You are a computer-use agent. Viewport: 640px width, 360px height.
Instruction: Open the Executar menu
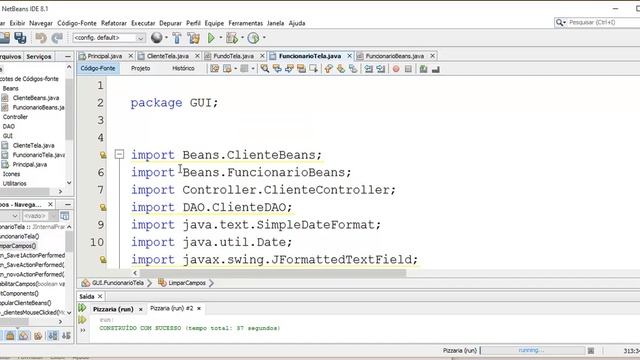(143, 23)
